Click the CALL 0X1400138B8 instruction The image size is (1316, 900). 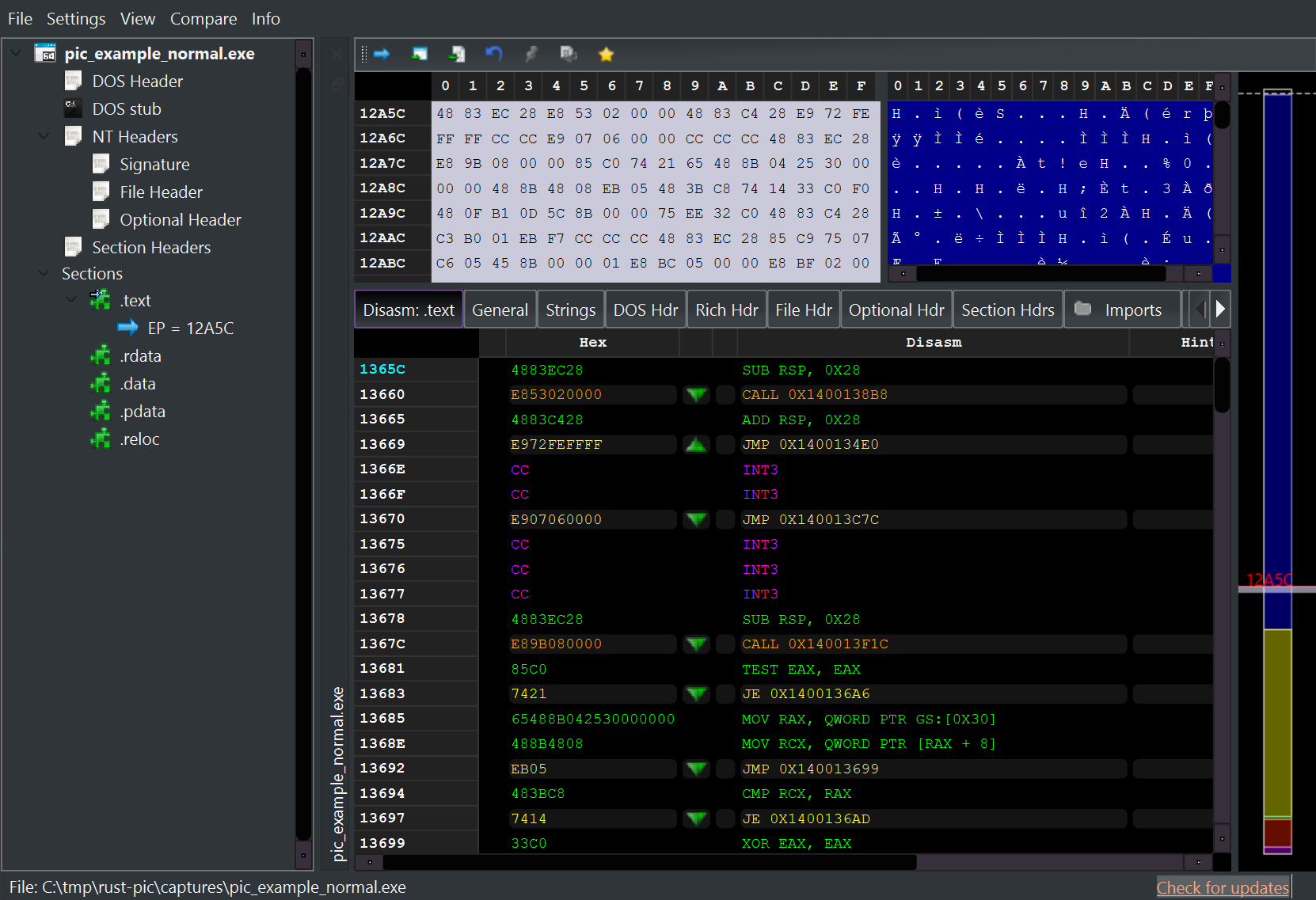815,394
